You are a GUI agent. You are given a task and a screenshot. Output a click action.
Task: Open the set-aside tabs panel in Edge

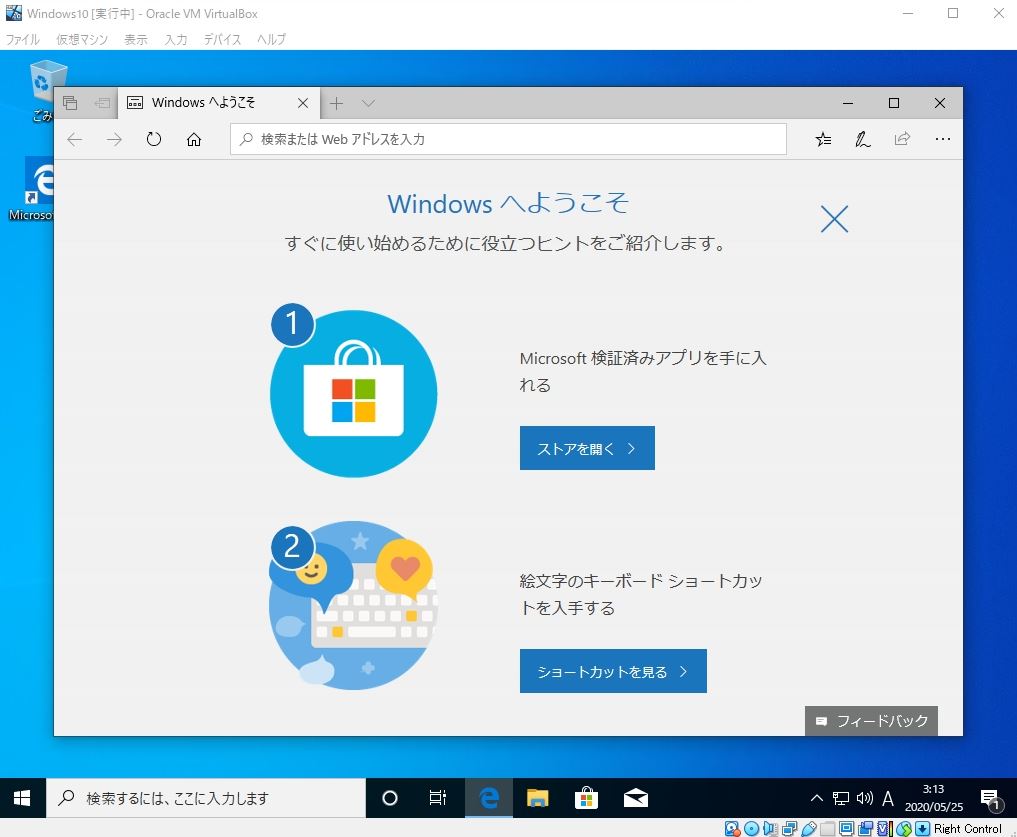70,103
